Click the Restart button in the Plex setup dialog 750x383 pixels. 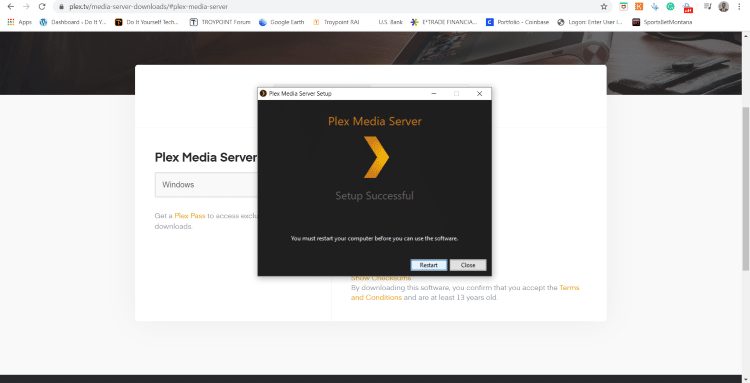[x=429, y=265]
